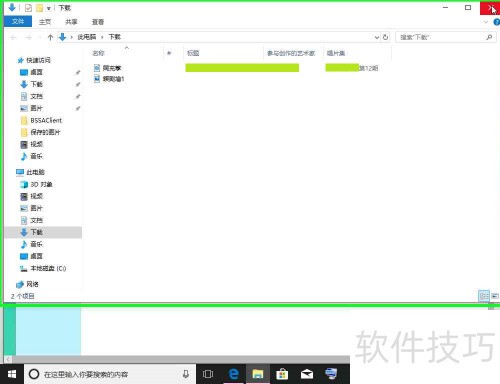Click the search magnifier icon
Image resolution: width=500 pixels, height=384 pixels.
[489, 37]
